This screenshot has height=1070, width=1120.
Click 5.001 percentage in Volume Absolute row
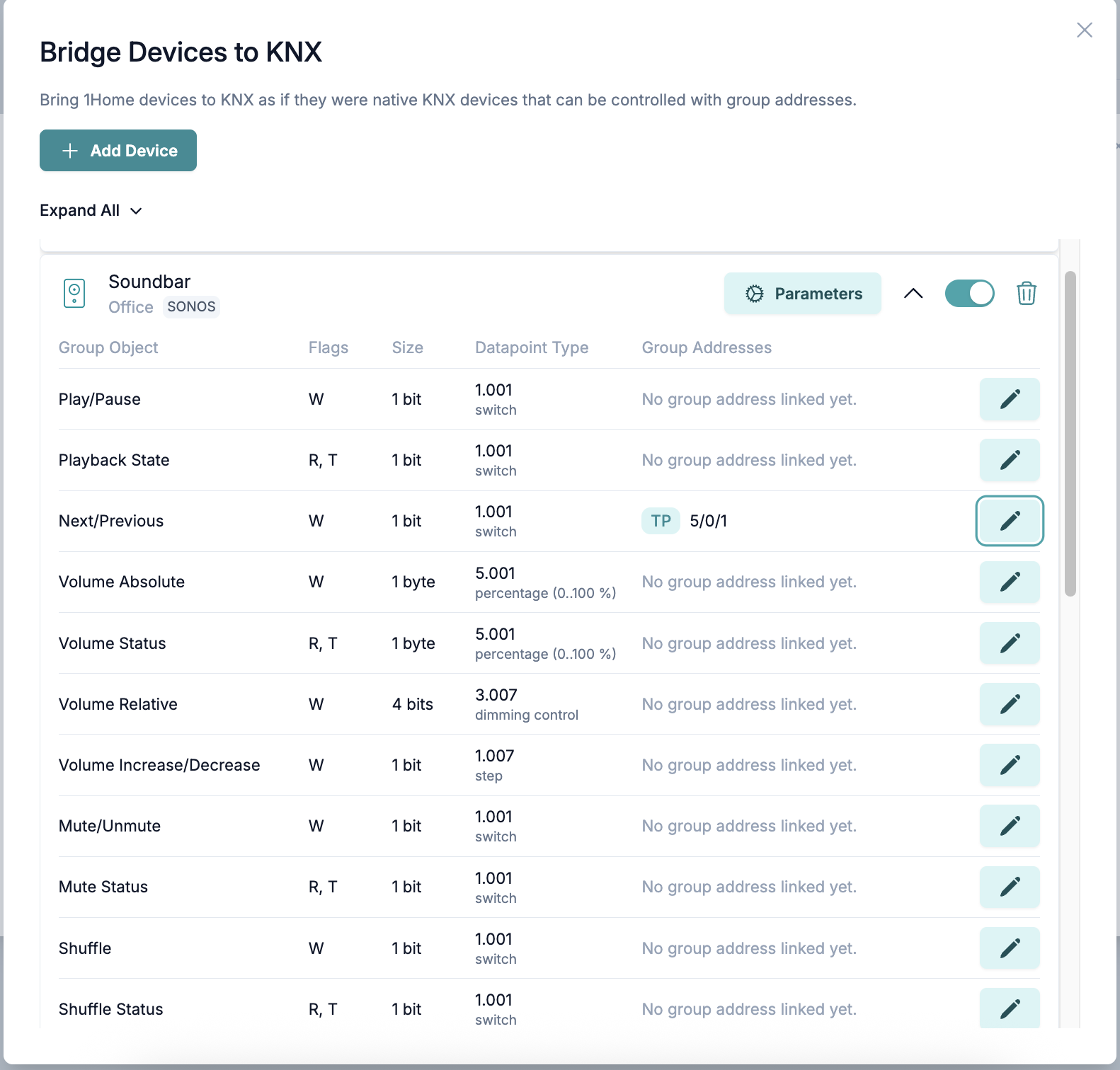[x=546, y=582]
